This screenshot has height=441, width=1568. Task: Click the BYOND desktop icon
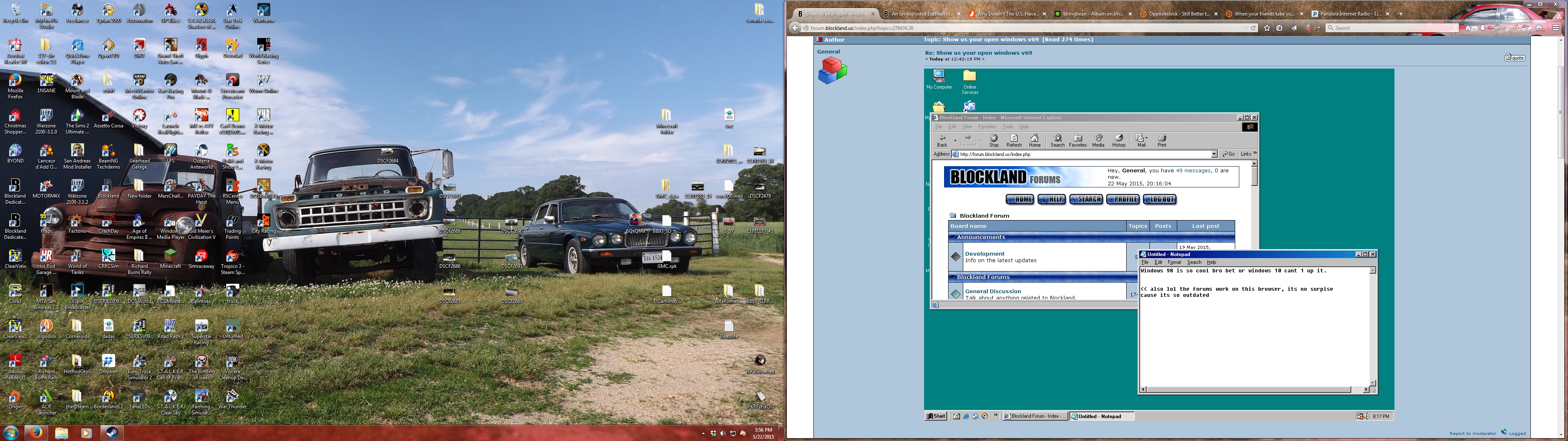point(15,154)
